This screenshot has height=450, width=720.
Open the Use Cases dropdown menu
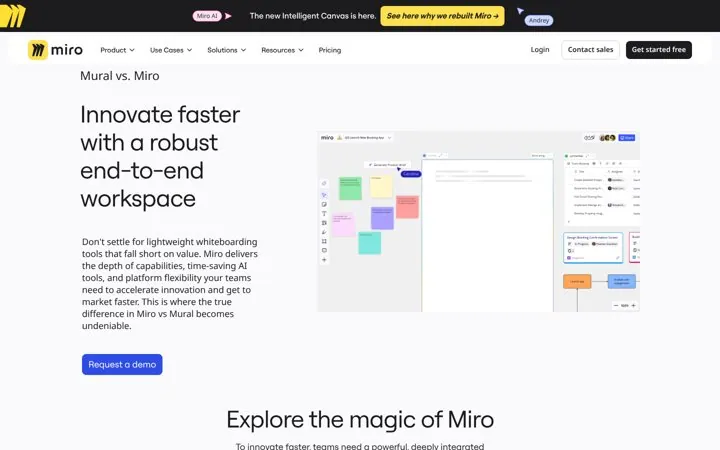click(x=171, y=50)
